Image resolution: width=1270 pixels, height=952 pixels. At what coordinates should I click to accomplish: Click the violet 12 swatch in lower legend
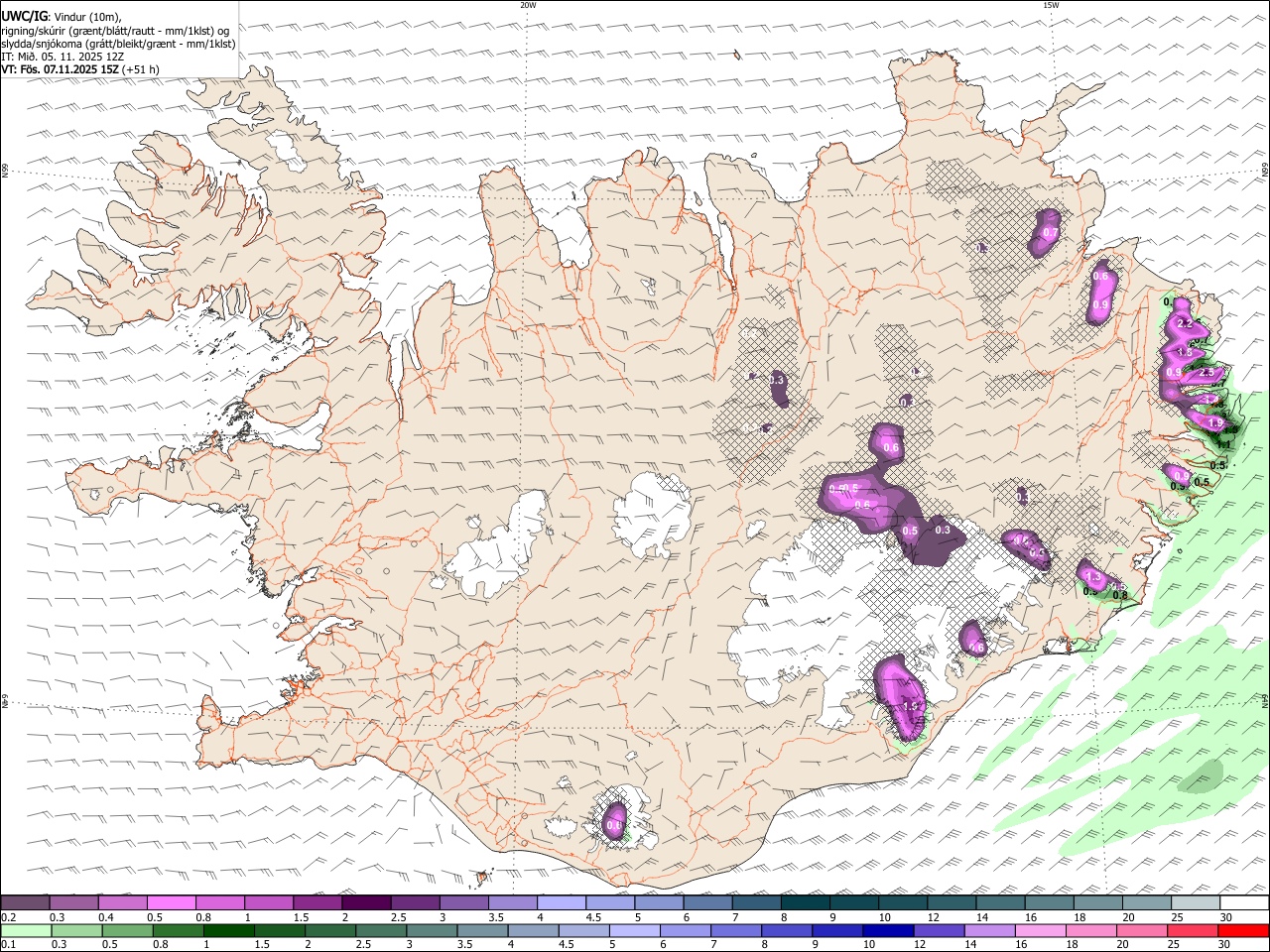click(938, 931)
